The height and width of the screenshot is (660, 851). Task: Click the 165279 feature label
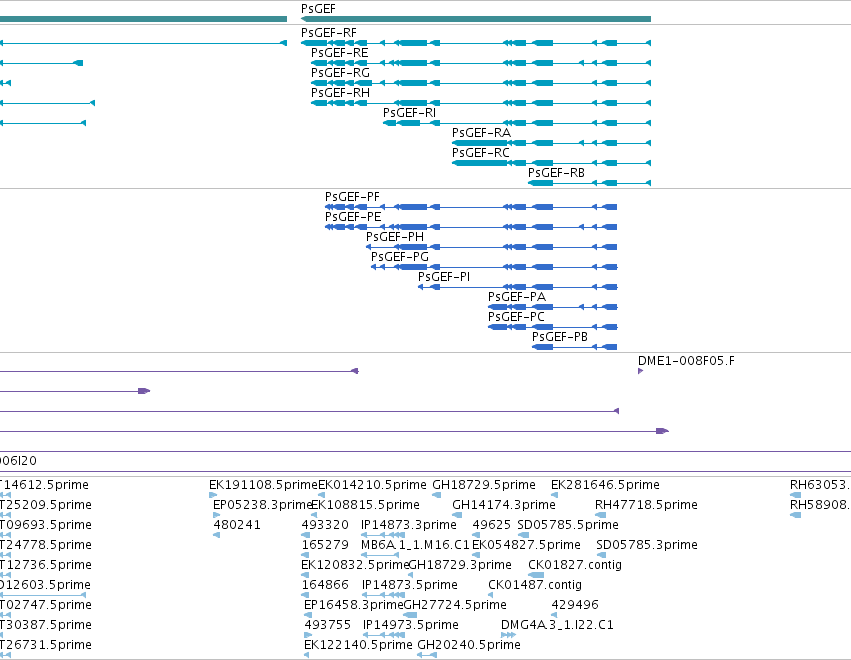click(x=325, y=545)
